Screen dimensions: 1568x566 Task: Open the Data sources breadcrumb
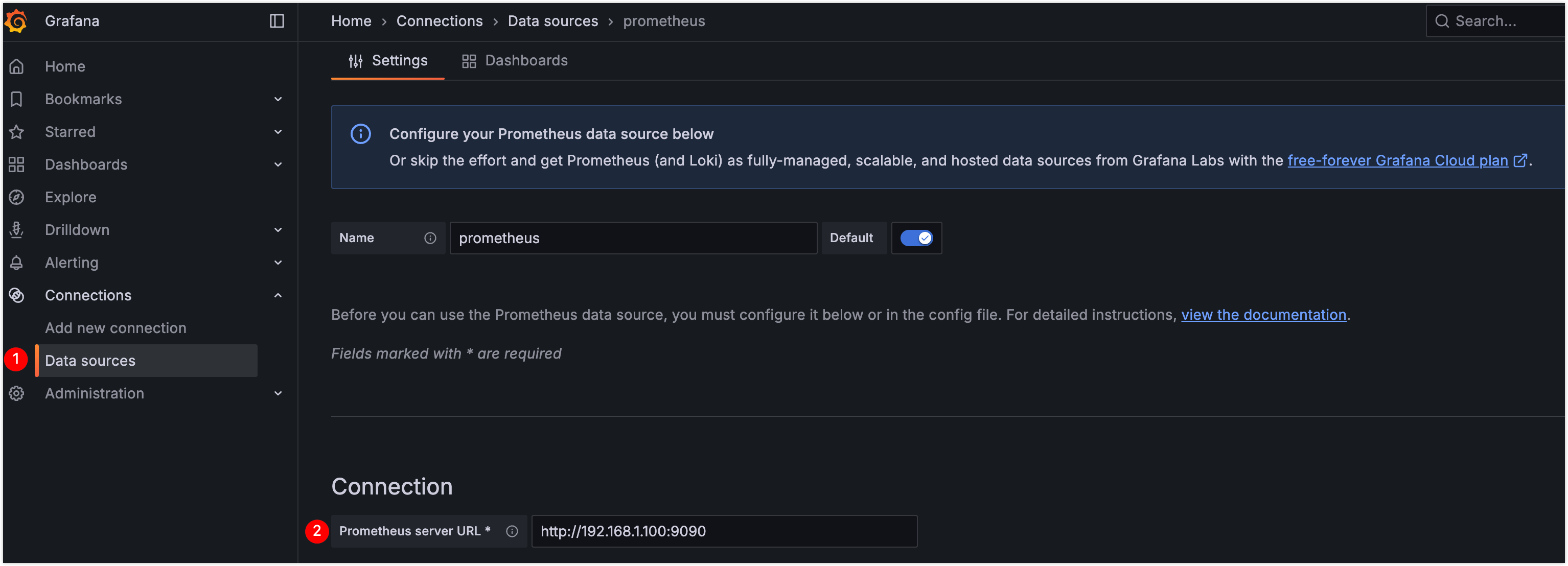[x=552, y=20]
